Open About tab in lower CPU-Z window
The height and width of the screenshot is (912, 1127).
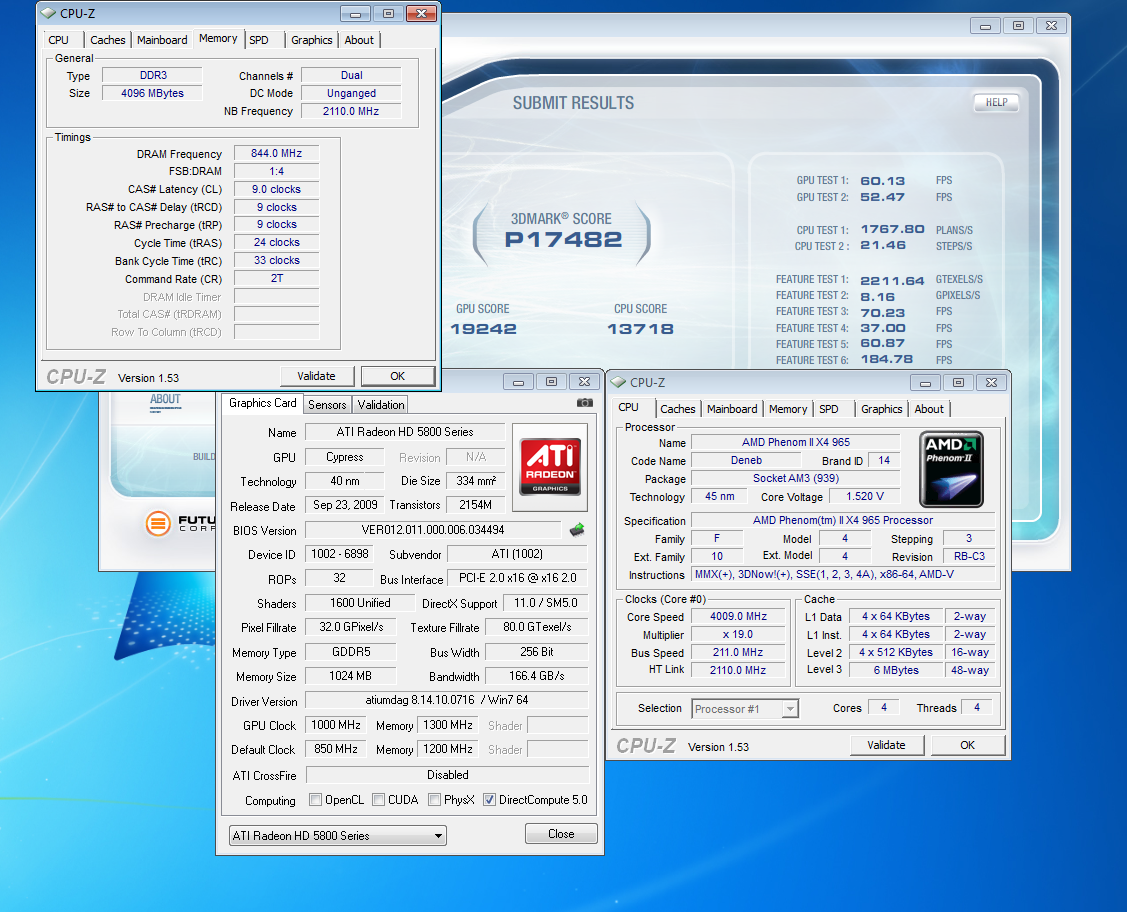coord(929,409)
